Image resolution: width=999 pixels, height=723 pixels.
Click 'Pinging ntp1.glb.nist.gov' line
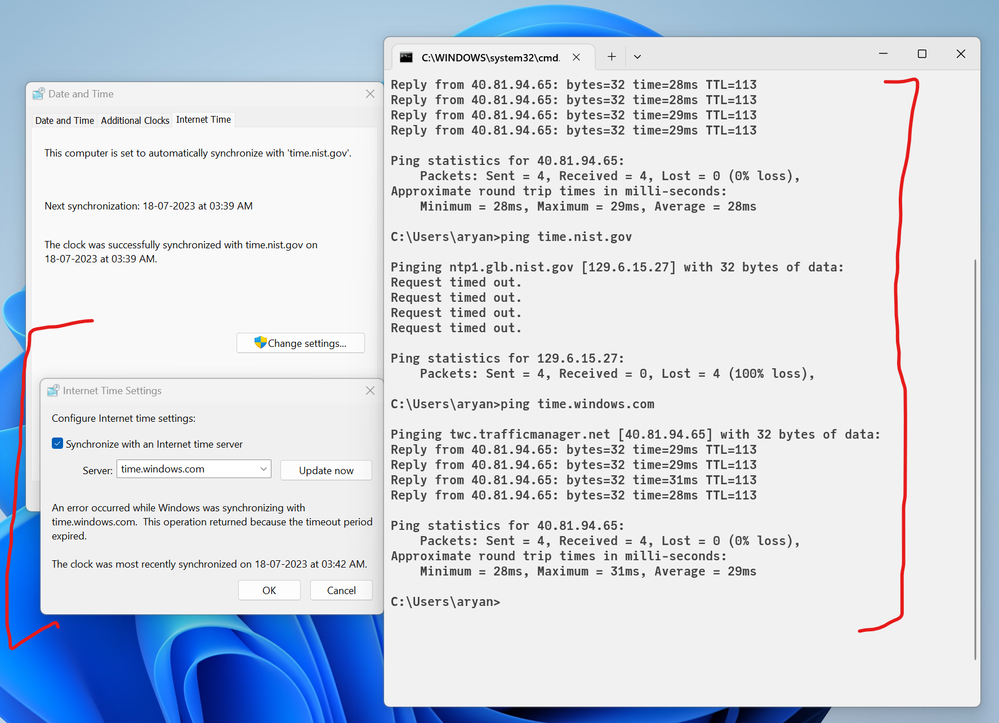(617, 267)
